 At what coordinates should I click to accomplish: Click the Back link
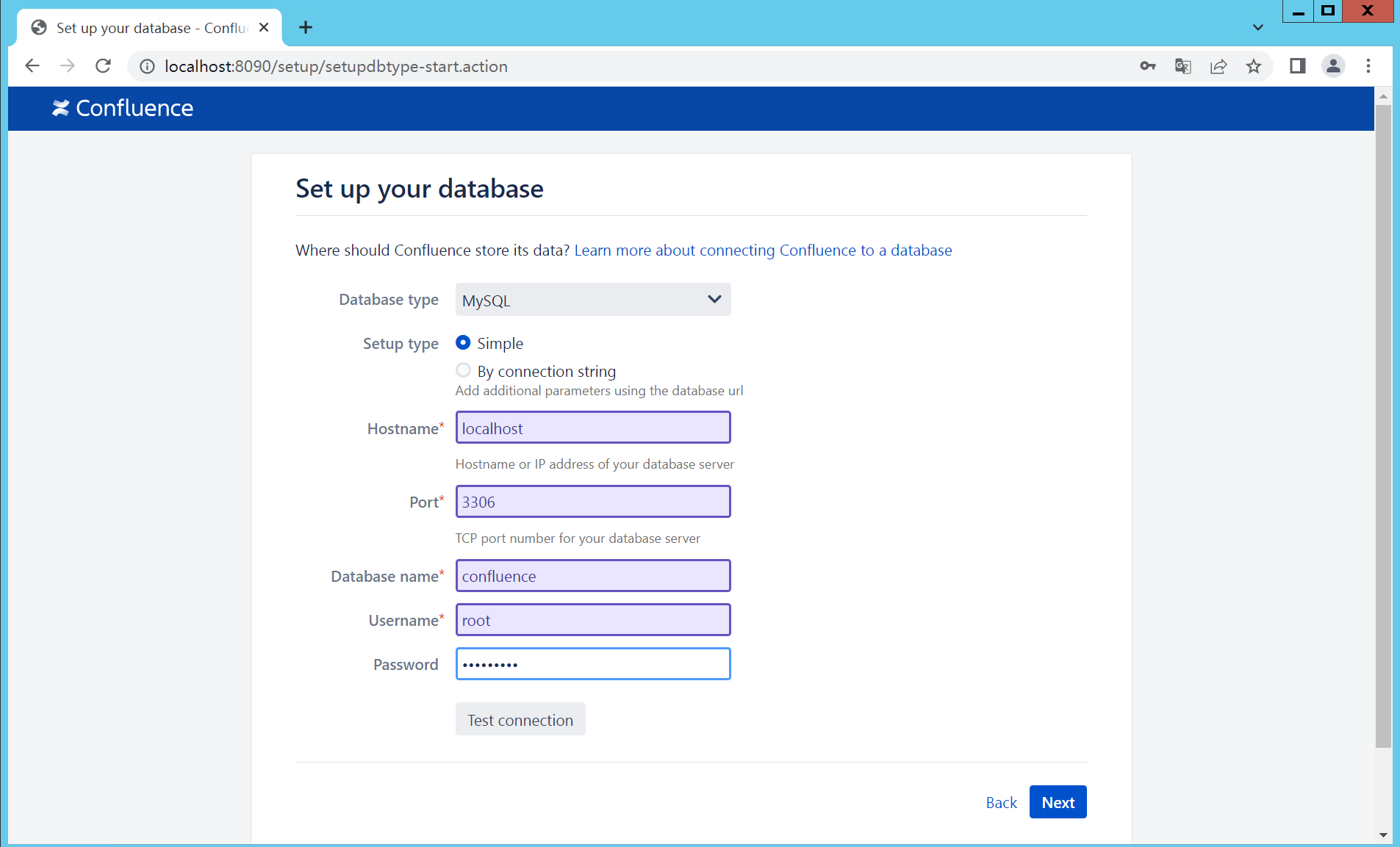coord(1002,802)
